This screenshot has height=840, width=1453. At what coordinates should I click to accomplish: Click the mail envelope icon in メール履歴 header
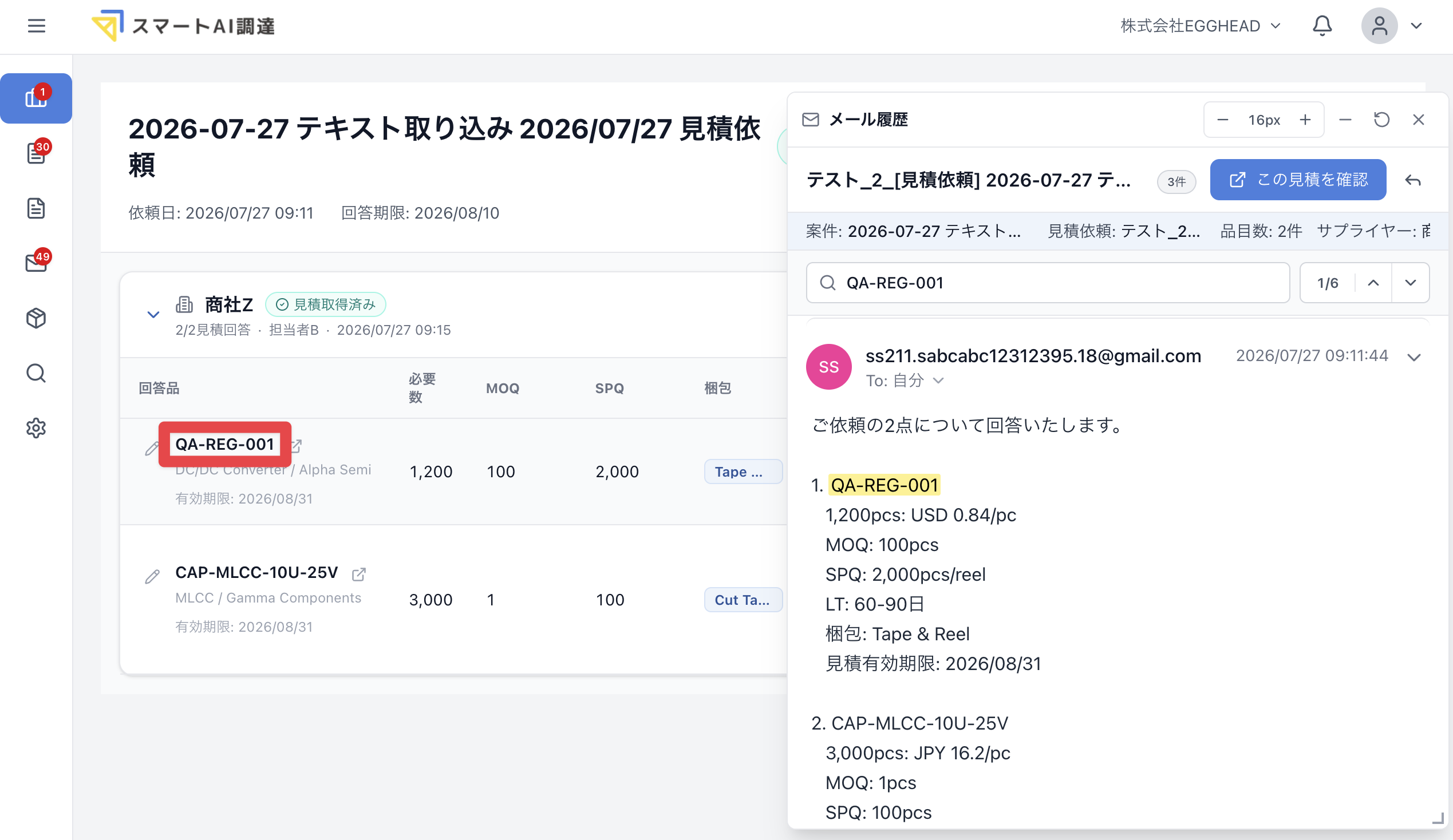pos(811,120)
